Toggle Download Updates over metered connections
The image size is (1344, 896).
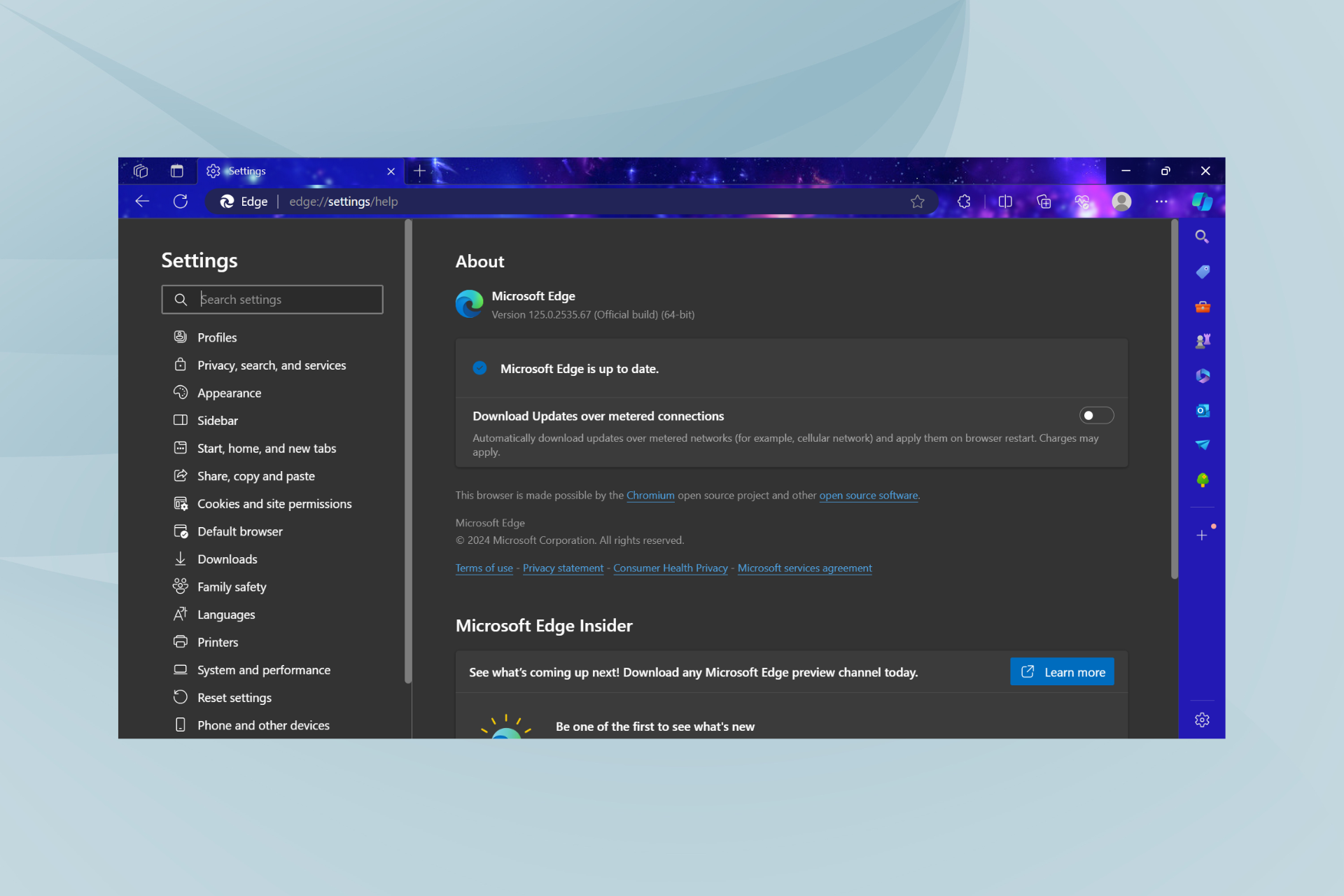coord(1096,416)
